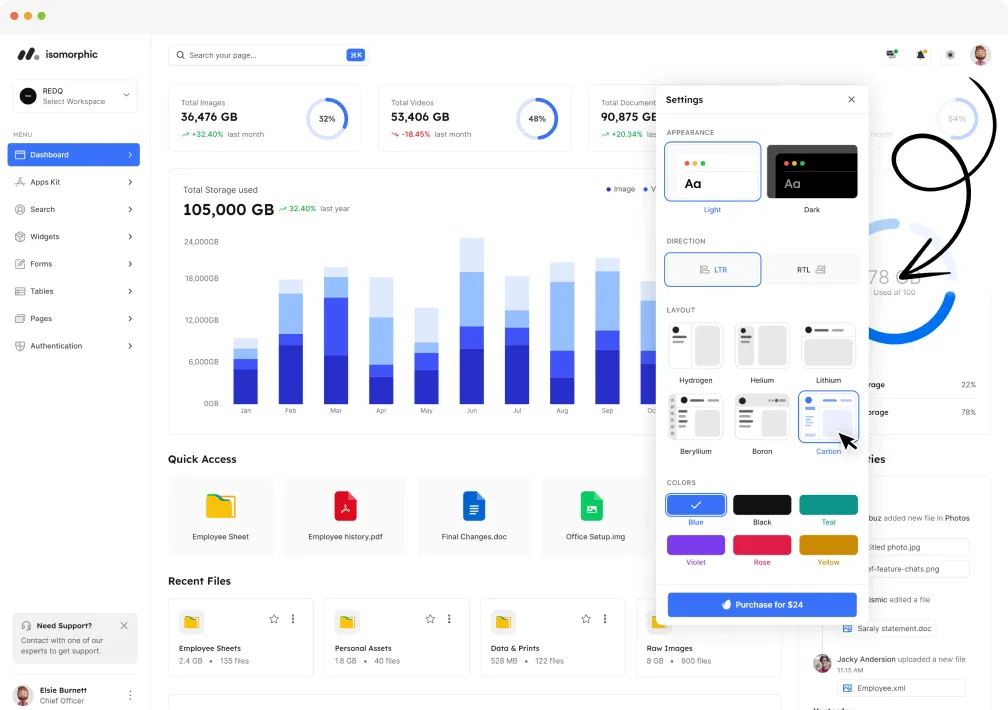Click the REDQ workspace avatar icon
Image resolution: width=1008 pixels, height=710 pixels.
click(28, 96)
